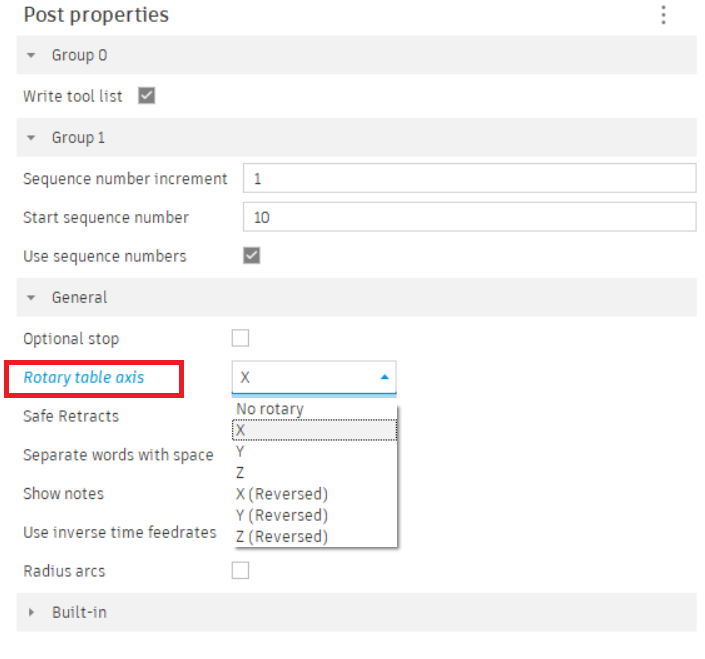
Task: Uncheck the Write tool list checkbox
Action: click(147, 96)
